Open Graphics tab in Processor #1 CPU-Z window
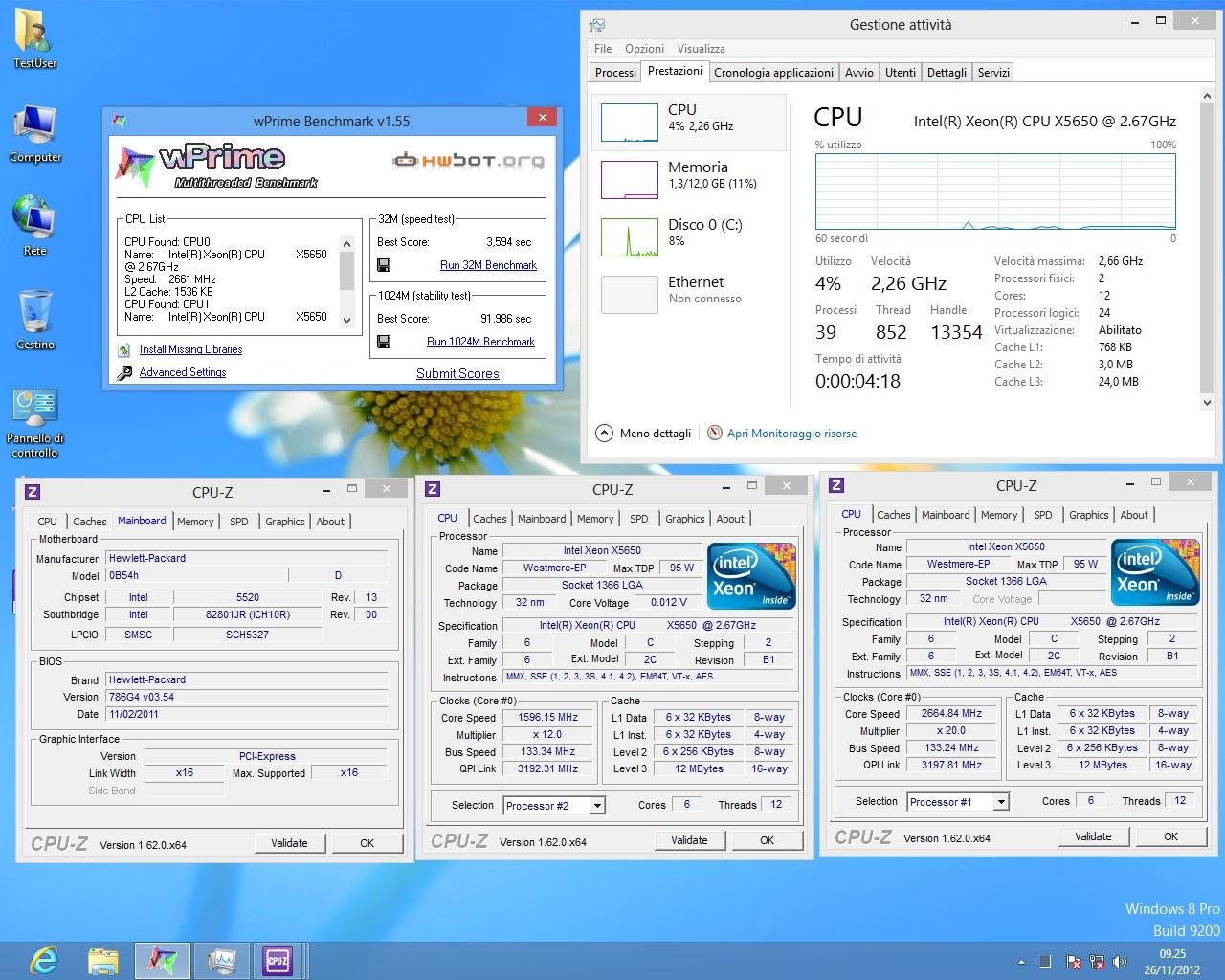 (1089, 515)
